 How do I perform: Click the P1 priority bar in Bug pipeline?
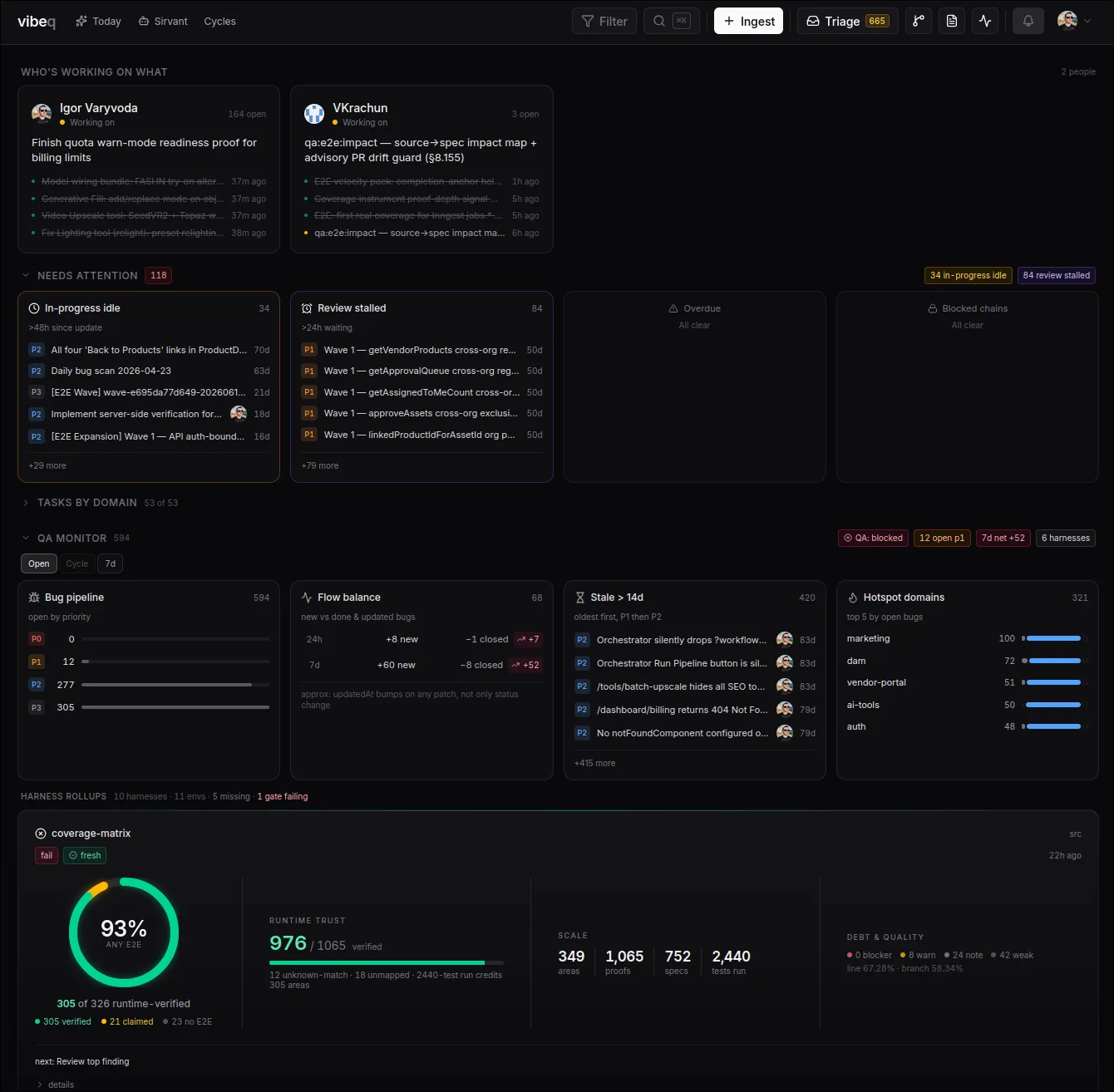coord(175,662)
